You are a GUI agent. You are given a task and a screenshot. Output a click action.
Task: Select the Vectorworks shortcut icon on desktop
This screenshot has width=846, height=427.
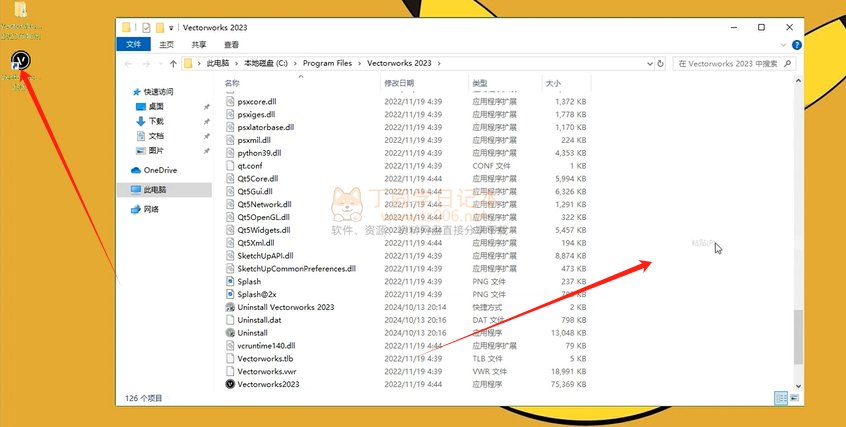pos(21,60)
